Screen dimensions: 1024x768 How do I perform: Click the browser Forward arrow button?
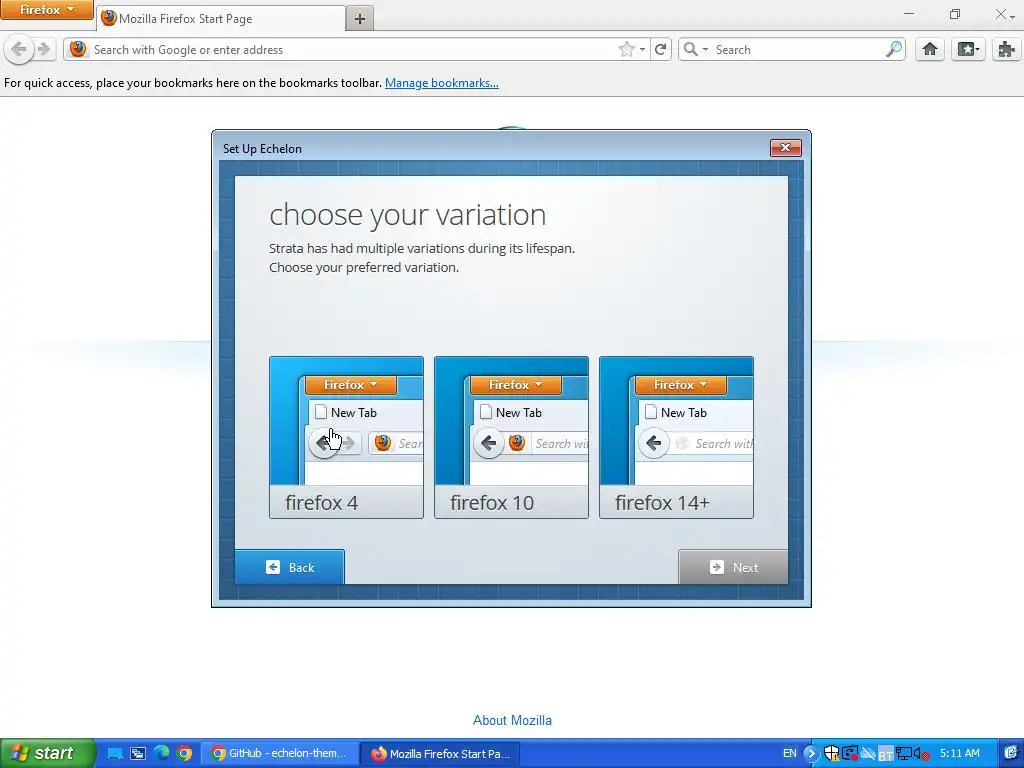point(44,49)
